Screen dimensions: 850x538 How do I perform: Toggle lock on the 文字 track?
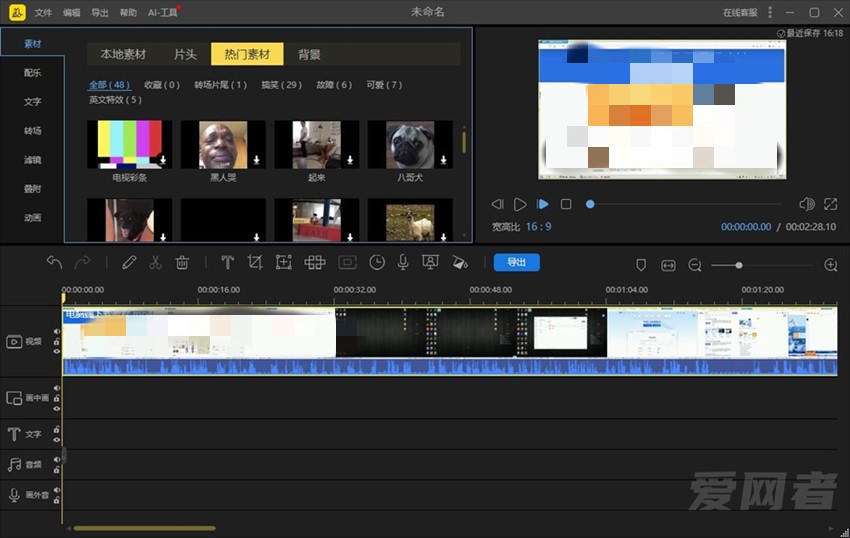(x=57, y=430)
